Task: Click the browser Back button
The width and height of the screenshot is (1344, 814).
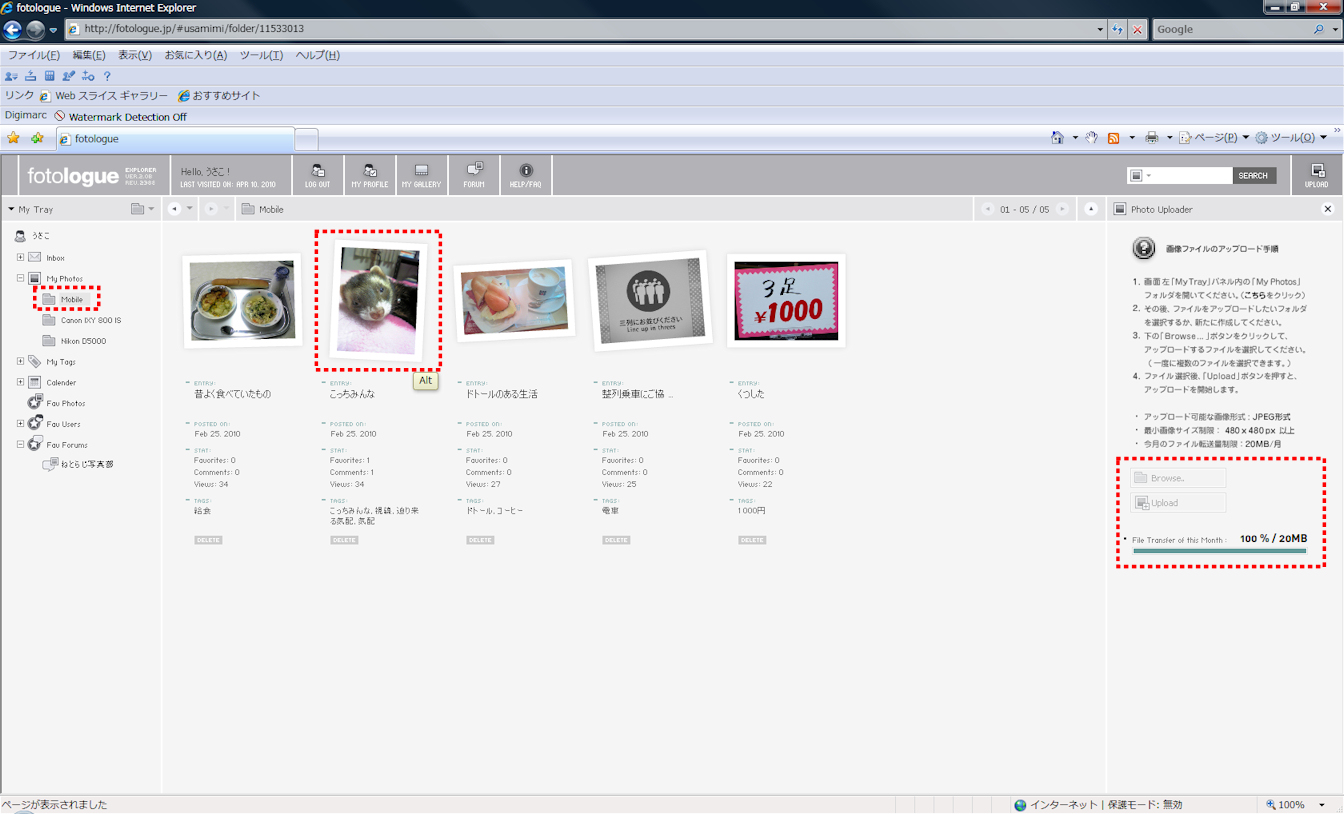Action: pyautogui.click(x=12, y=29)
